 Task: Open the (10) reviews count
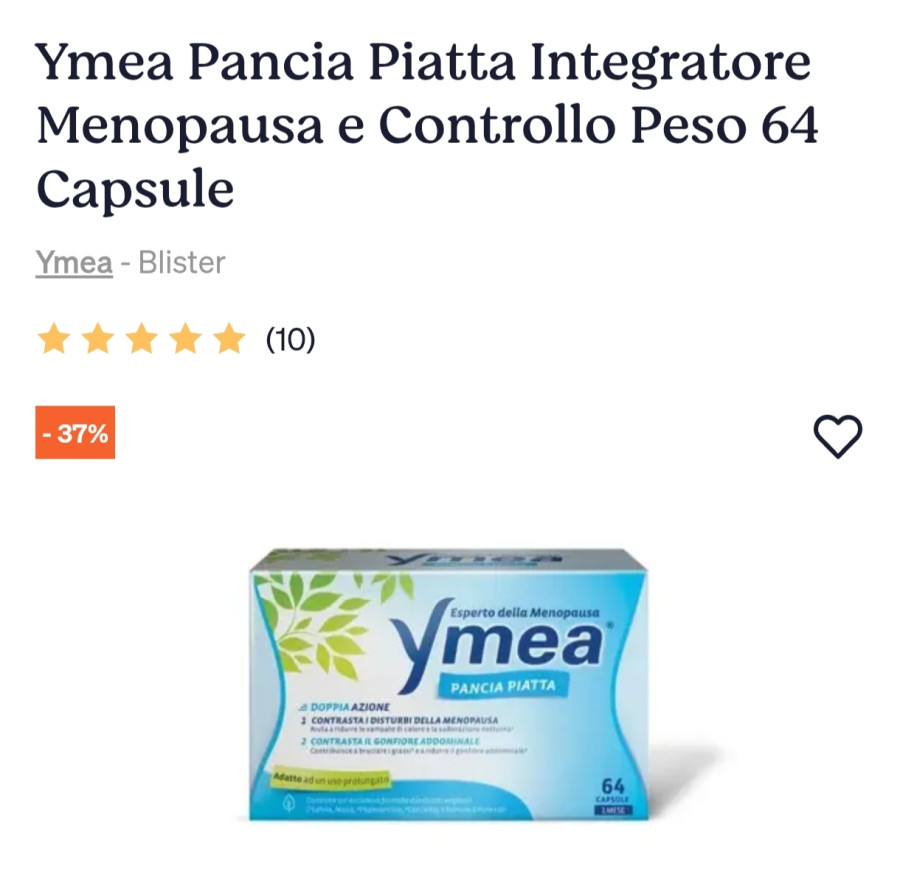tap(290, 340)
